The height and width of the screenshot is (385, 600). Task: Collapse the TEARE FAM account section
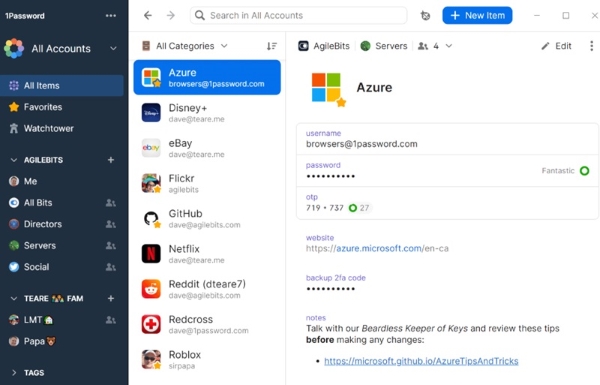14,299
